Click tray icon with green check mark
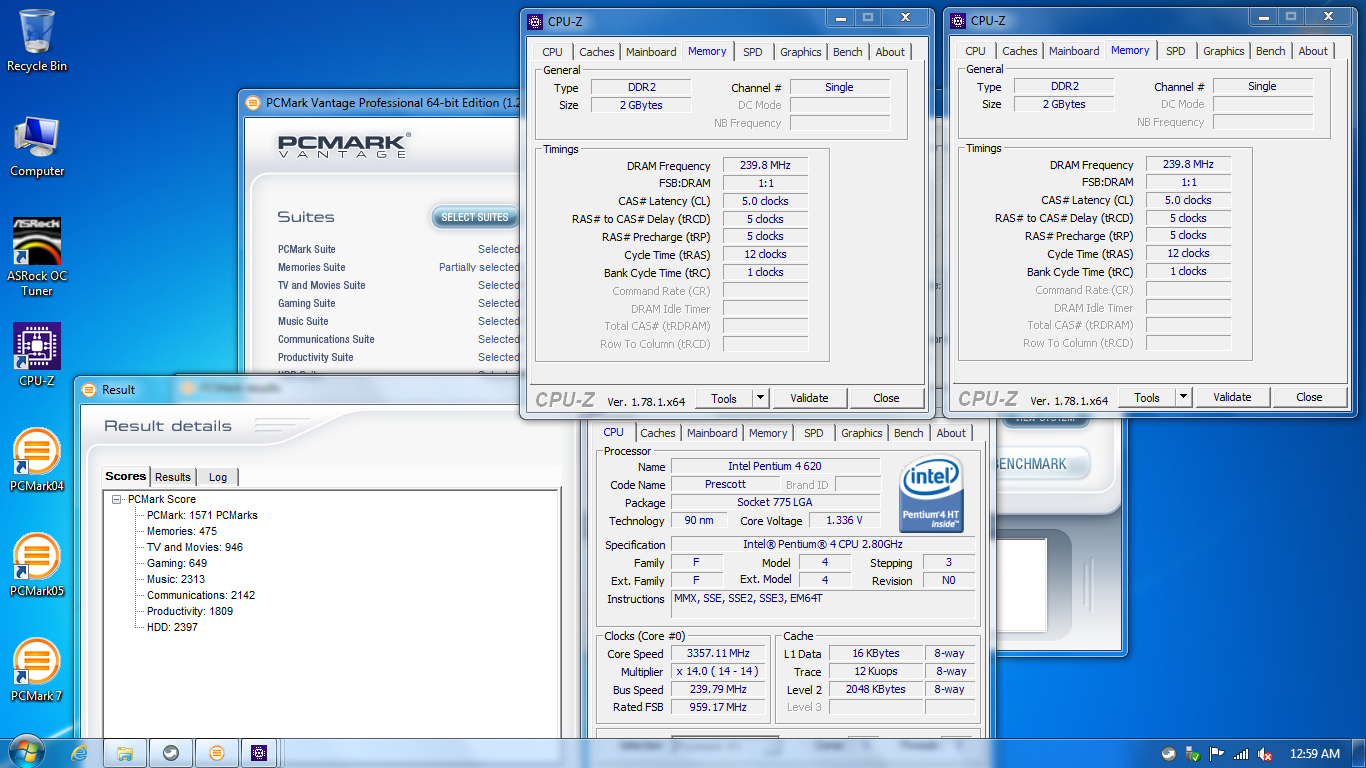Viewport: 1366px width, 768px height. coord(1193,754)
